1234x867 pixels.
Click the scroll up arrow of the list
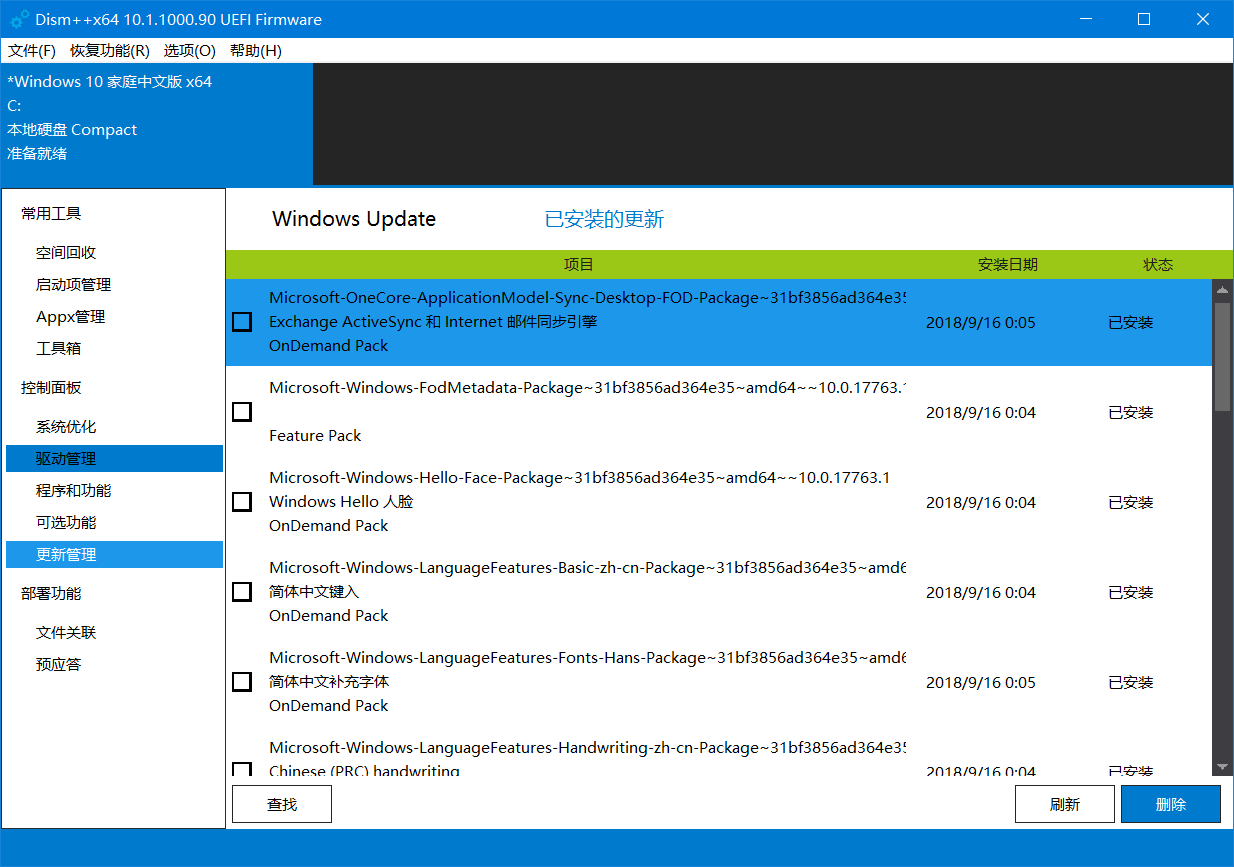pos(1221,290)
